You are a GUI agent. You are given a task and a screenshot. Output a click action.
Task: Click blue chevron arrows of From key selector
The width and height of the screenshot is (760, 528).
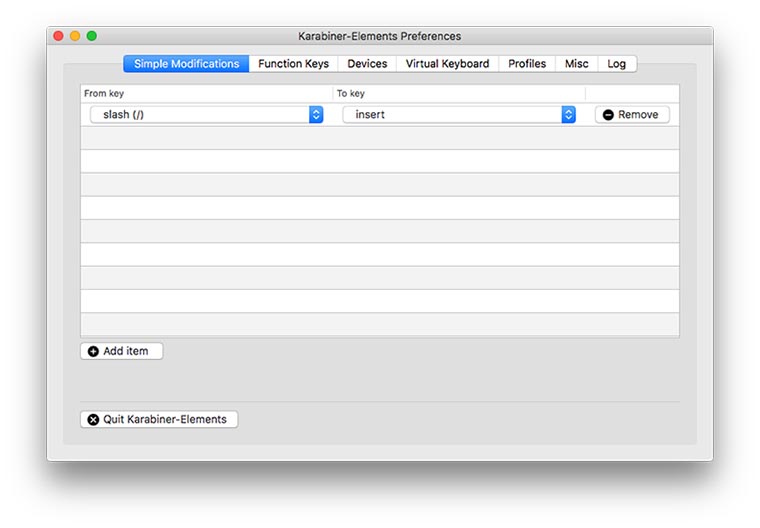[316, 115]
